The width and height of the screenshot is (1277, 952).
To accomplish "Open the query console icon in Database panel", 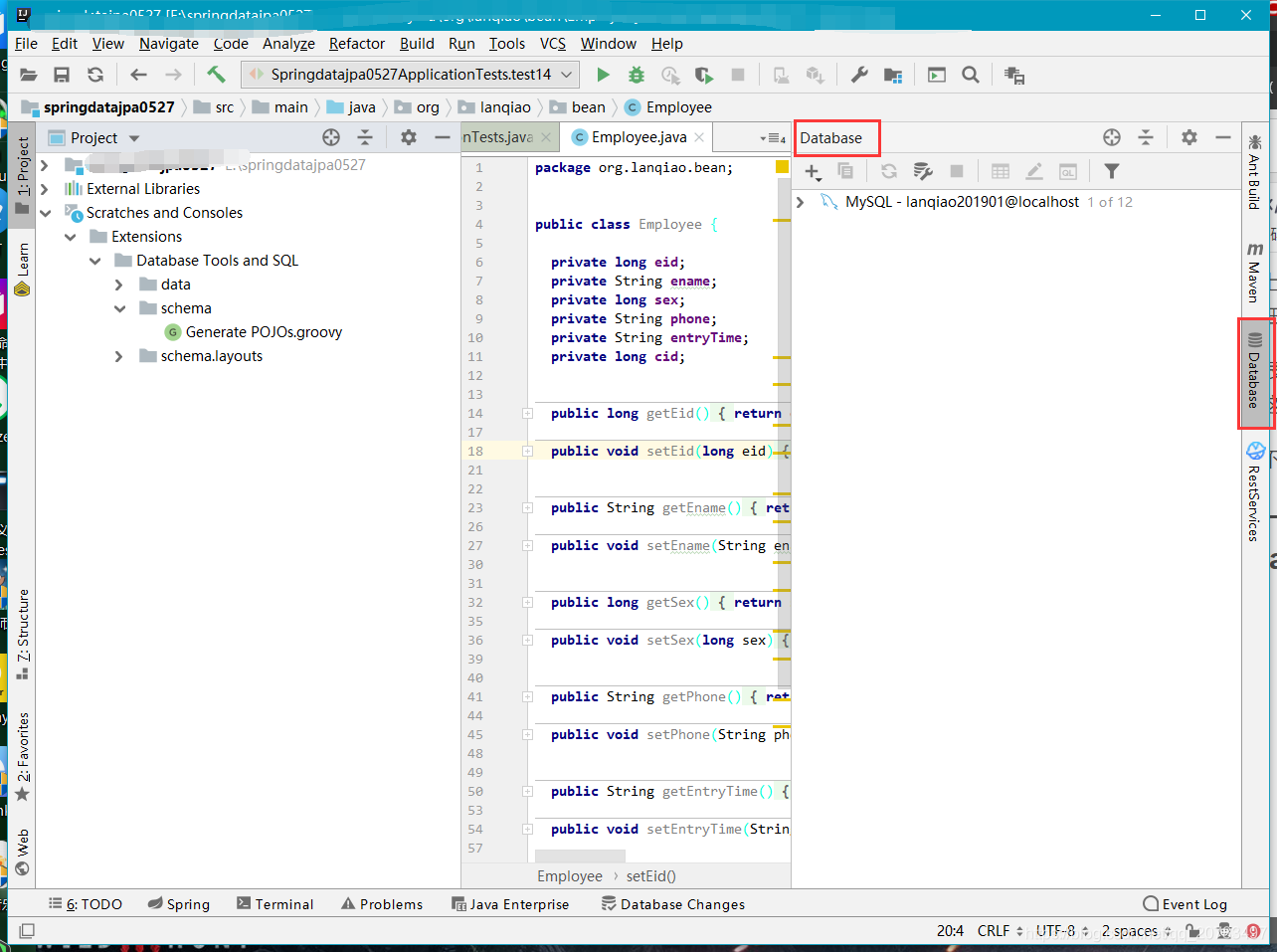I will pyautogui.click(x=1068, y=171).
